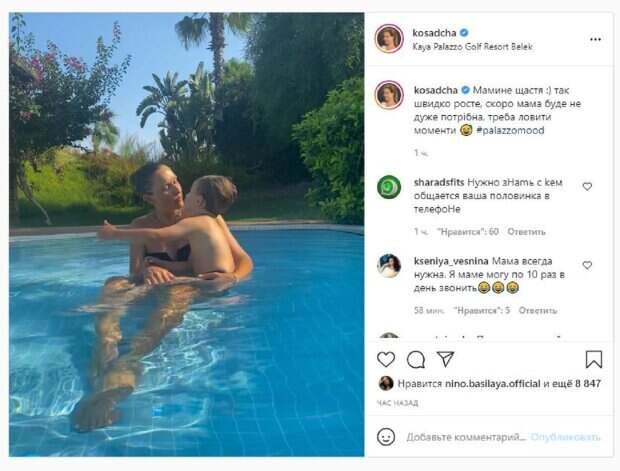Reply to the sharadsfits comment
The image size is (620, 471).
pyautogui.click(x=526, y=231)
